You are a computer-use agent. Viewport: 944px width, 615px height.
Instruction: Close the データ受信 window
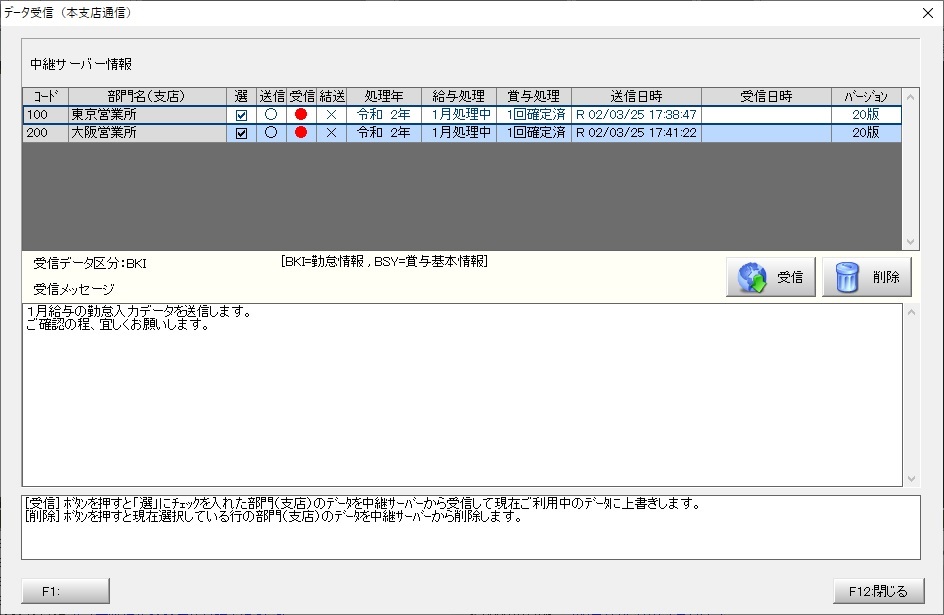pyautogui.click(x=928, y=13)
